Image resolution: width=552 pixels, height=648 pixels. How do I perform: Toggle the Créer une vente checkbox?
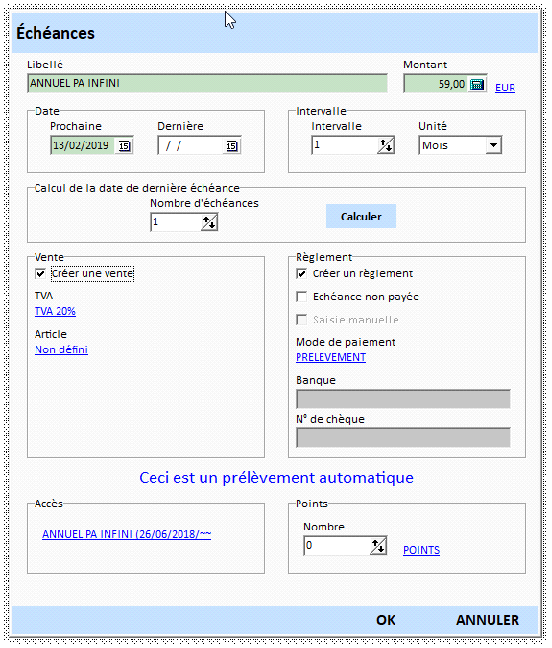click(x=40, y=274)
